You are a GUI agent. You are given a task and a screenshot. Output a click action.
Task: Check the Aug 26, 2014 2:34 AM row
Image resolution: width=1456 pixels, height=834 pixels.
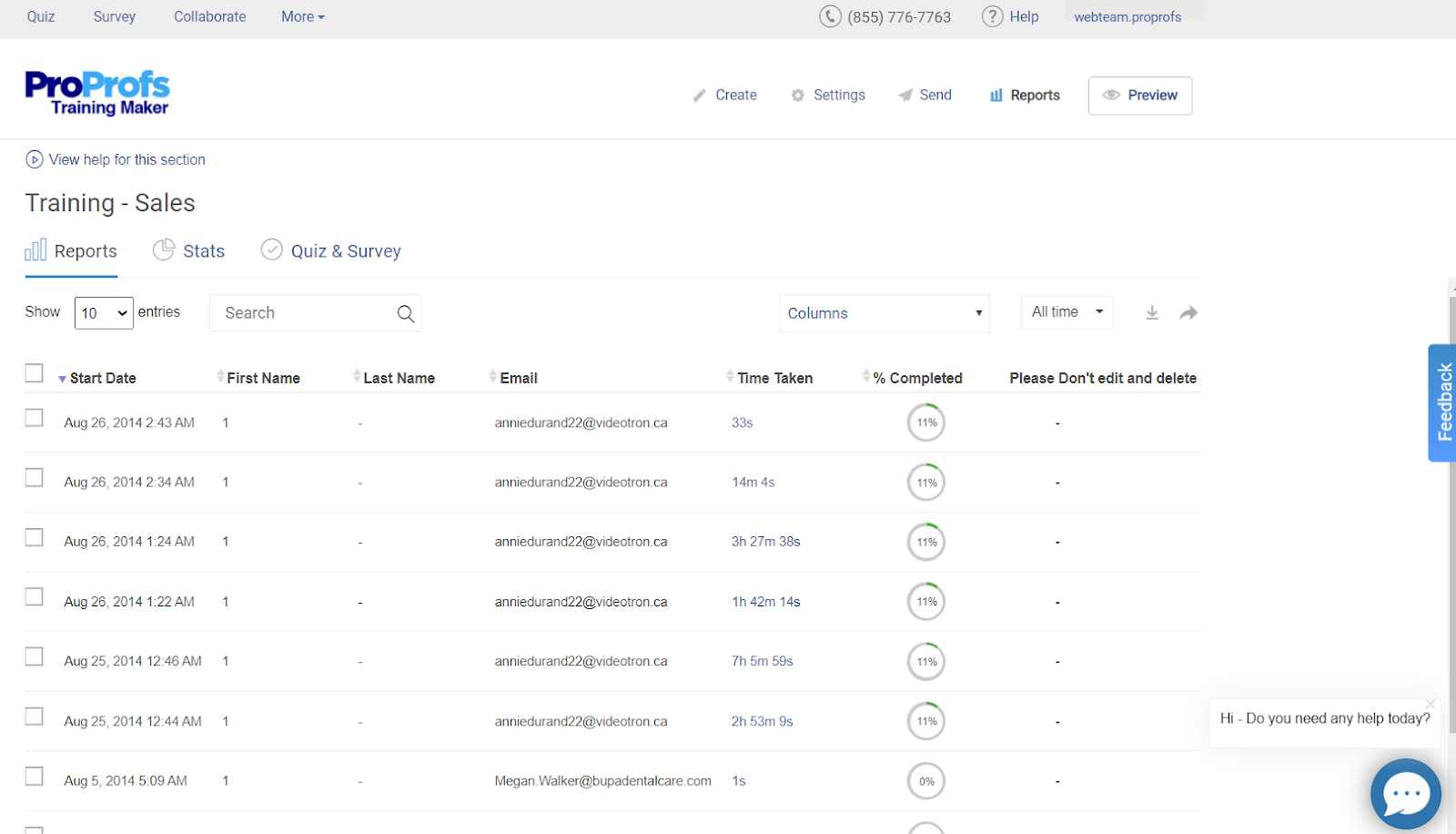34,478
